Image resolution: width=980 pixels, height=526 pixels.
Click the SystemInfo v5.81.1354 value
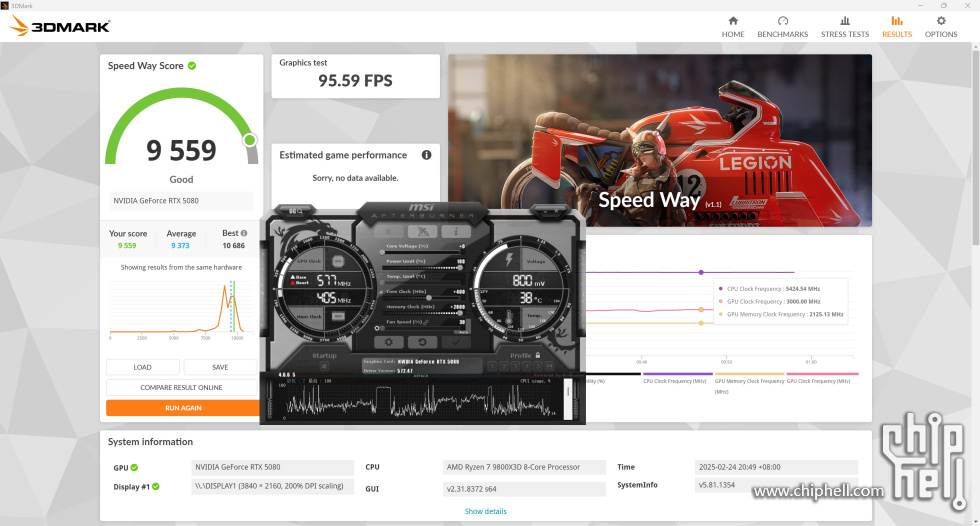(717, 485)
